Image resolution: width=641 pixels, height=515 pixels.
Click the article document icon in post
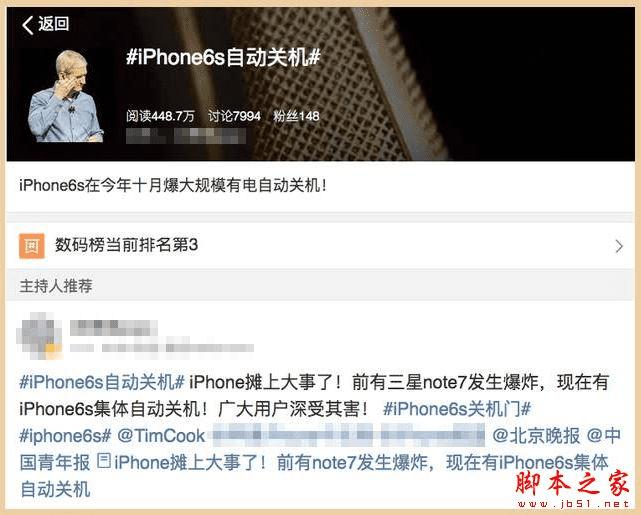[104, 461]
